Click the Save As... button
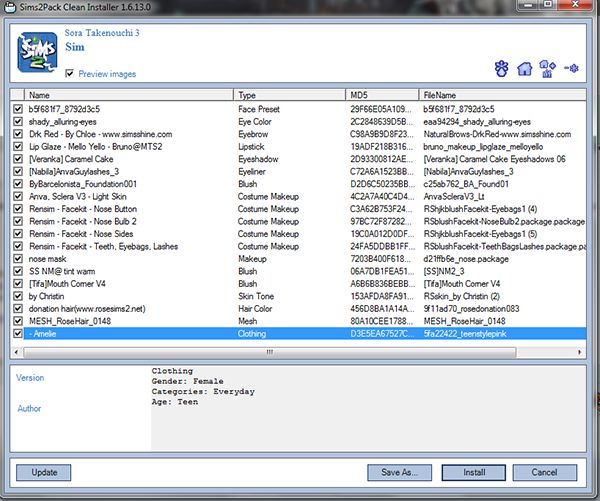Image resolution: width=600 pixels, height=501 pixels. coord(399,472)
